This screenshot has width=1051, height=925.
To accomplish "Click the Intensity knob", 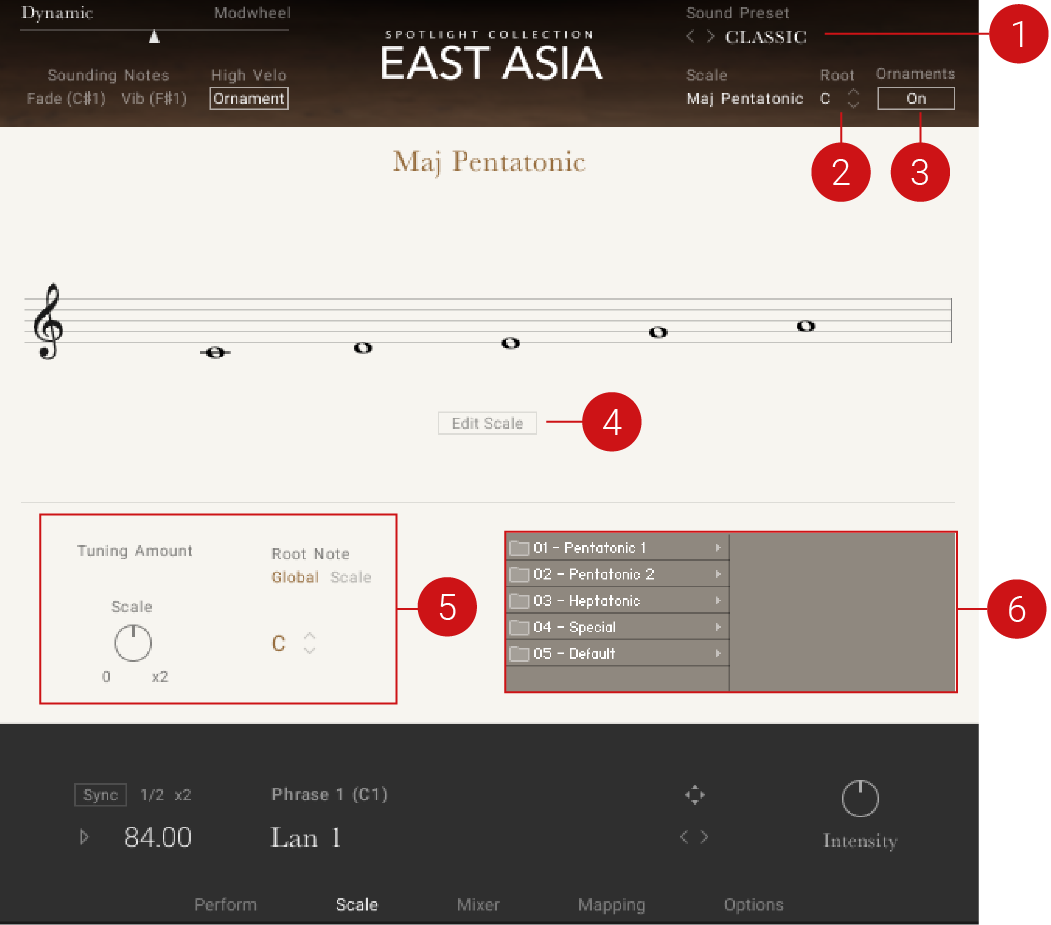I will pyautogui.click(x=859, y=799).
